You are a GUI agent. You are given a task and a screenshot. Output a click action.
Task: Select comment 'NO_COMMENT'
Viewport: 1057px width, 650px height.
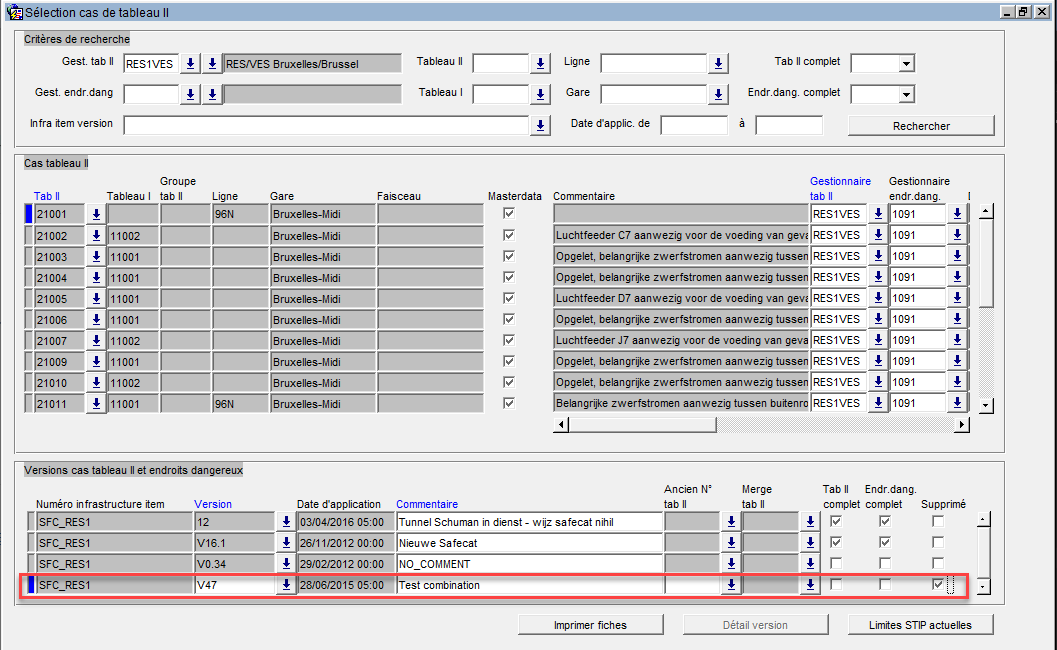click(530, 564)
